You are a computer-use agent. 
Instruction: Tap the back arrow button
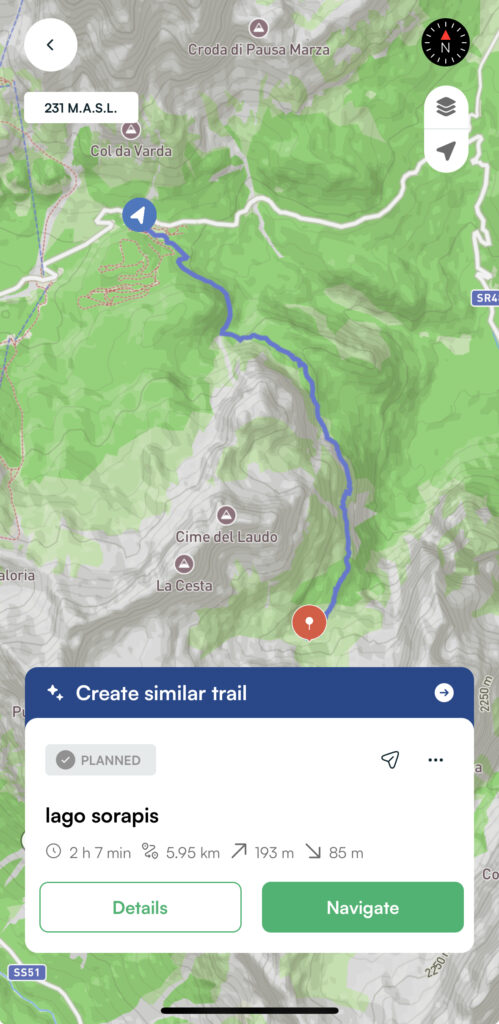point(50,44)
